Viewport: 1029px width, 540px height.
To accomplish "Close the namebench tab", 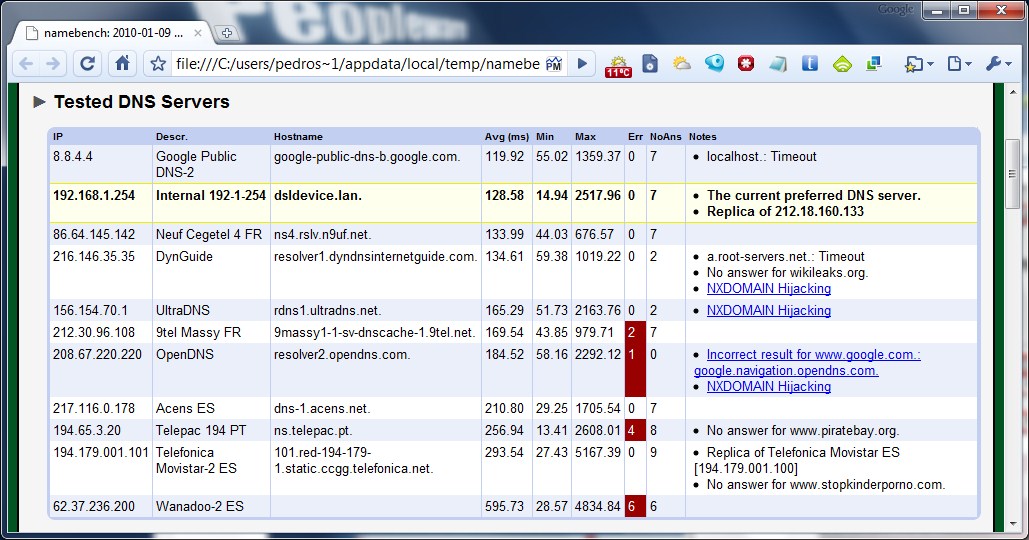I will coord(198,32).
